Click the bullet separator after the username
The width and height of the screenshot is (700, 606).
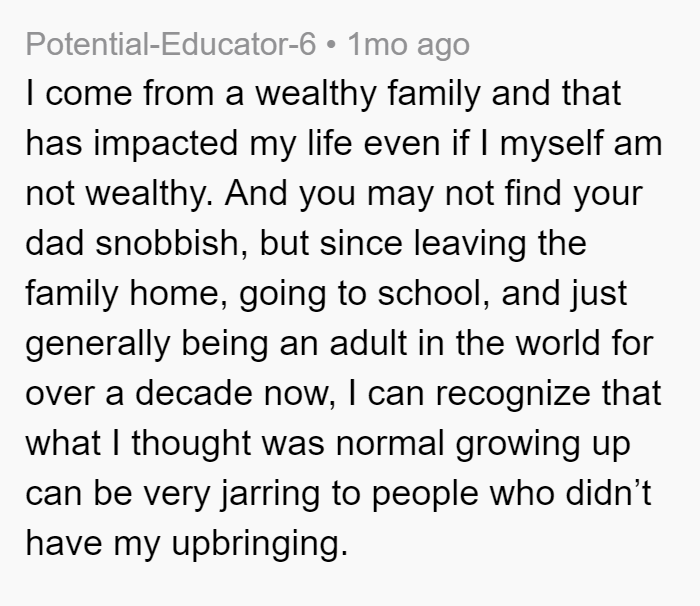pos(331,45)
